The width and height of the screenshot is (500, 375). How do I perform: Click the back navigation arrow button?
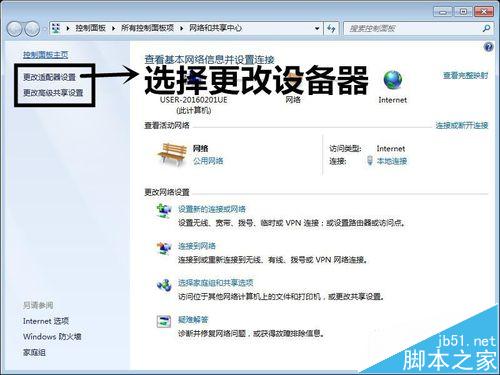point(15,29)
